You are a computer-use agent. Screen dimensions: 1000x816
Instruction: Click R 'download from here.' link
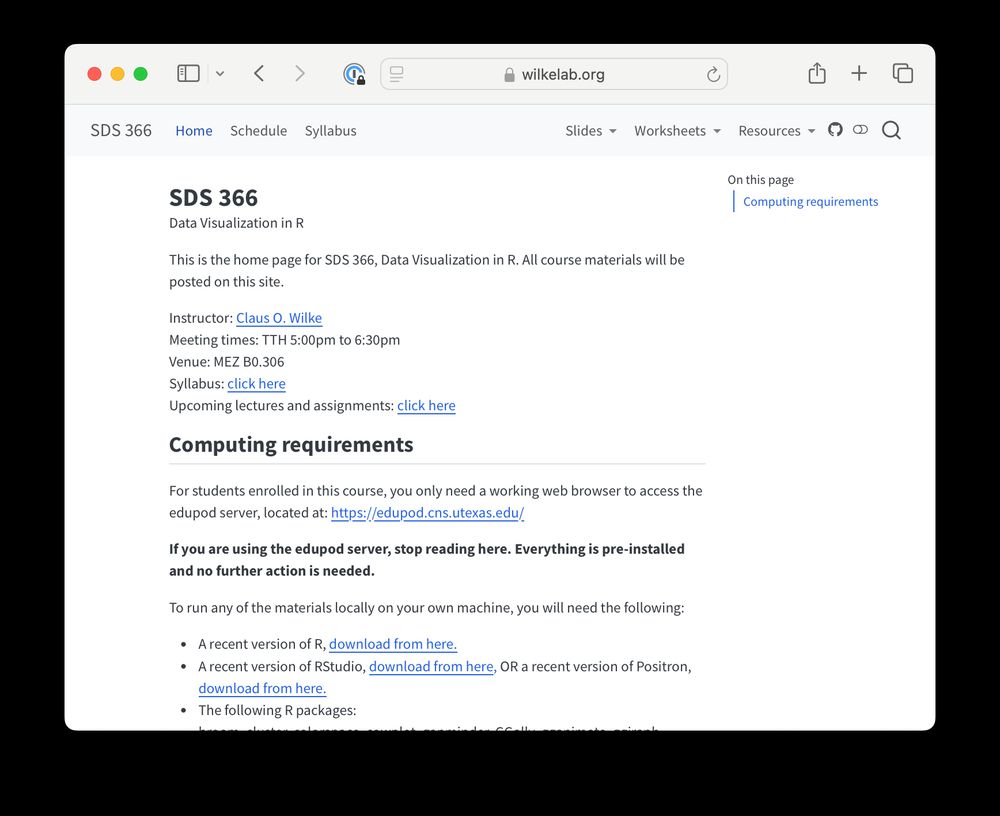[x=393, y=644]
